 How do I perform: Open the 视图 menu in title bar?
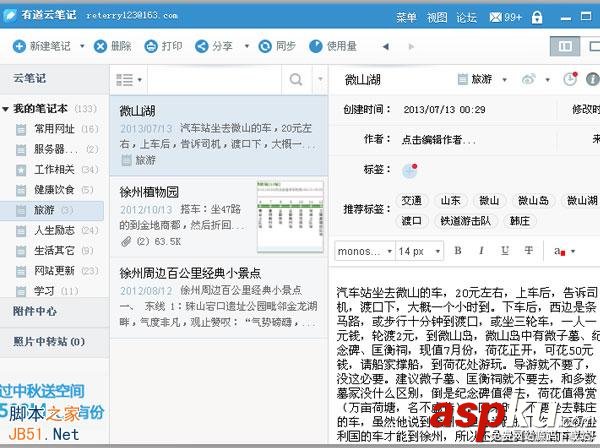coord(437,17)
